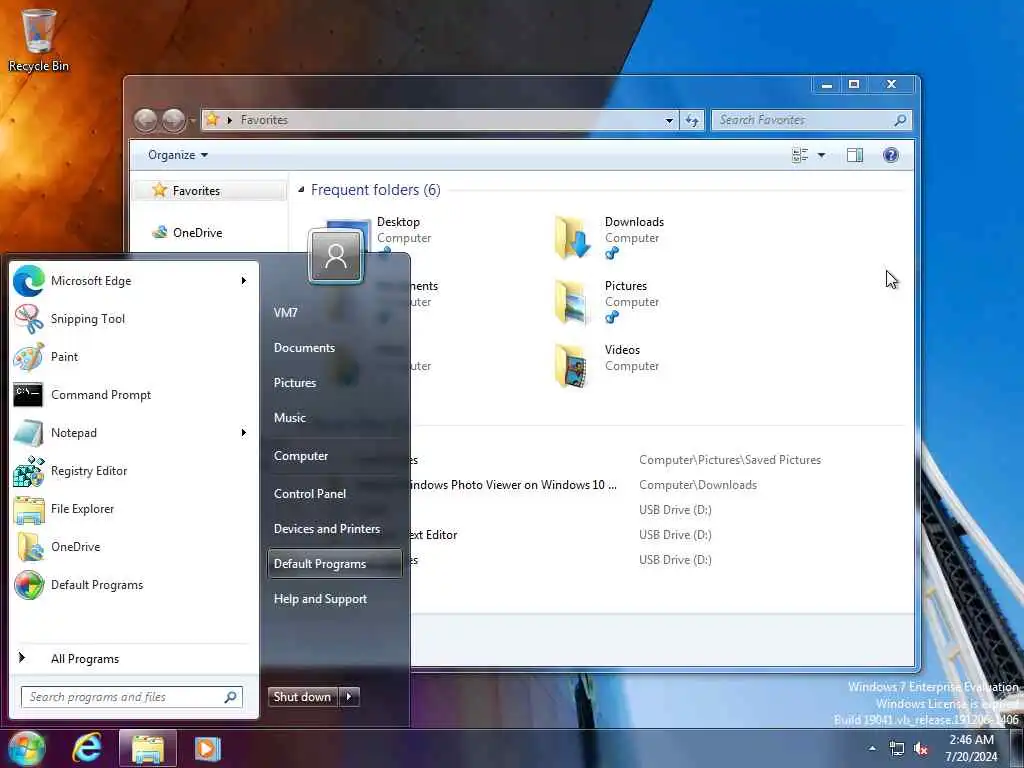The height and width of the screenshot is (768, 1024).
Task: Click Computer\Pictures\Saved Pictures path text
Action: tap(730, 460)
